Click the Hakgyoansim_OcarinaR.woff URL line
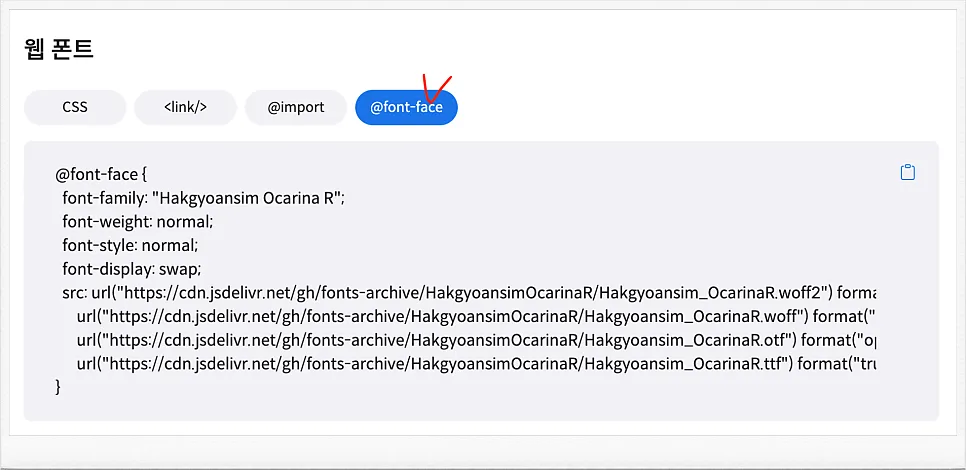Screen dimensions: 966x470 tap(476, 316)
